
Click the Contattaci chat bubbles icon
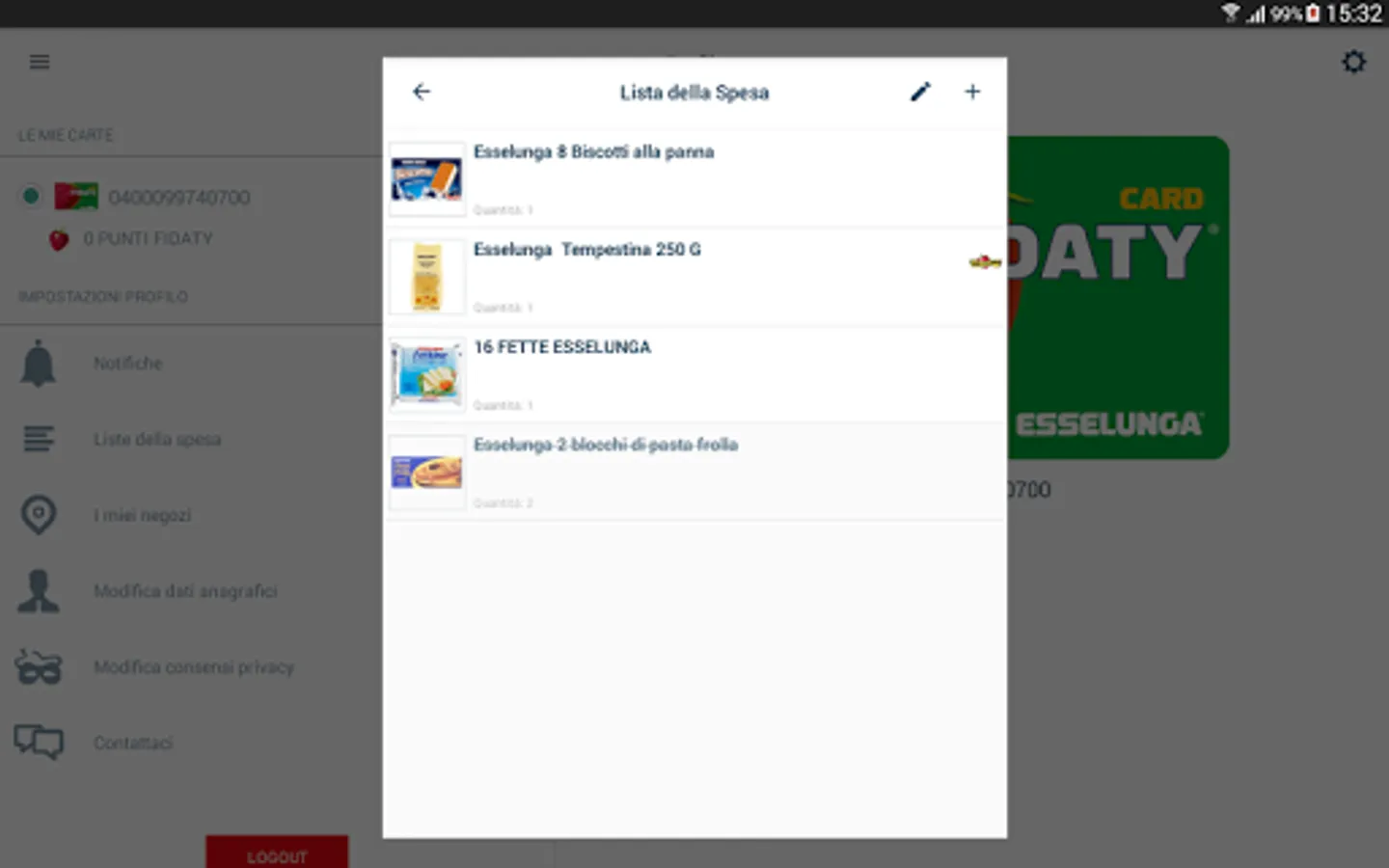click(39, 743)
